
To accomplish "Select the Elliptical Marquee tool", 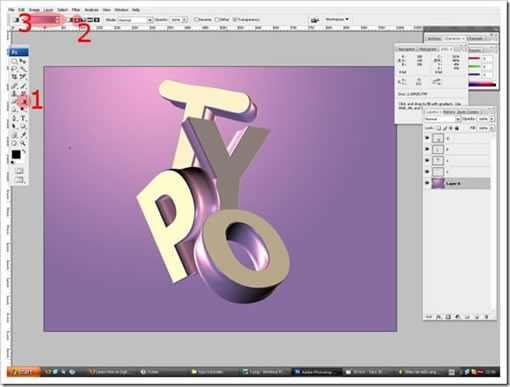I will click(x=14, y=61).
